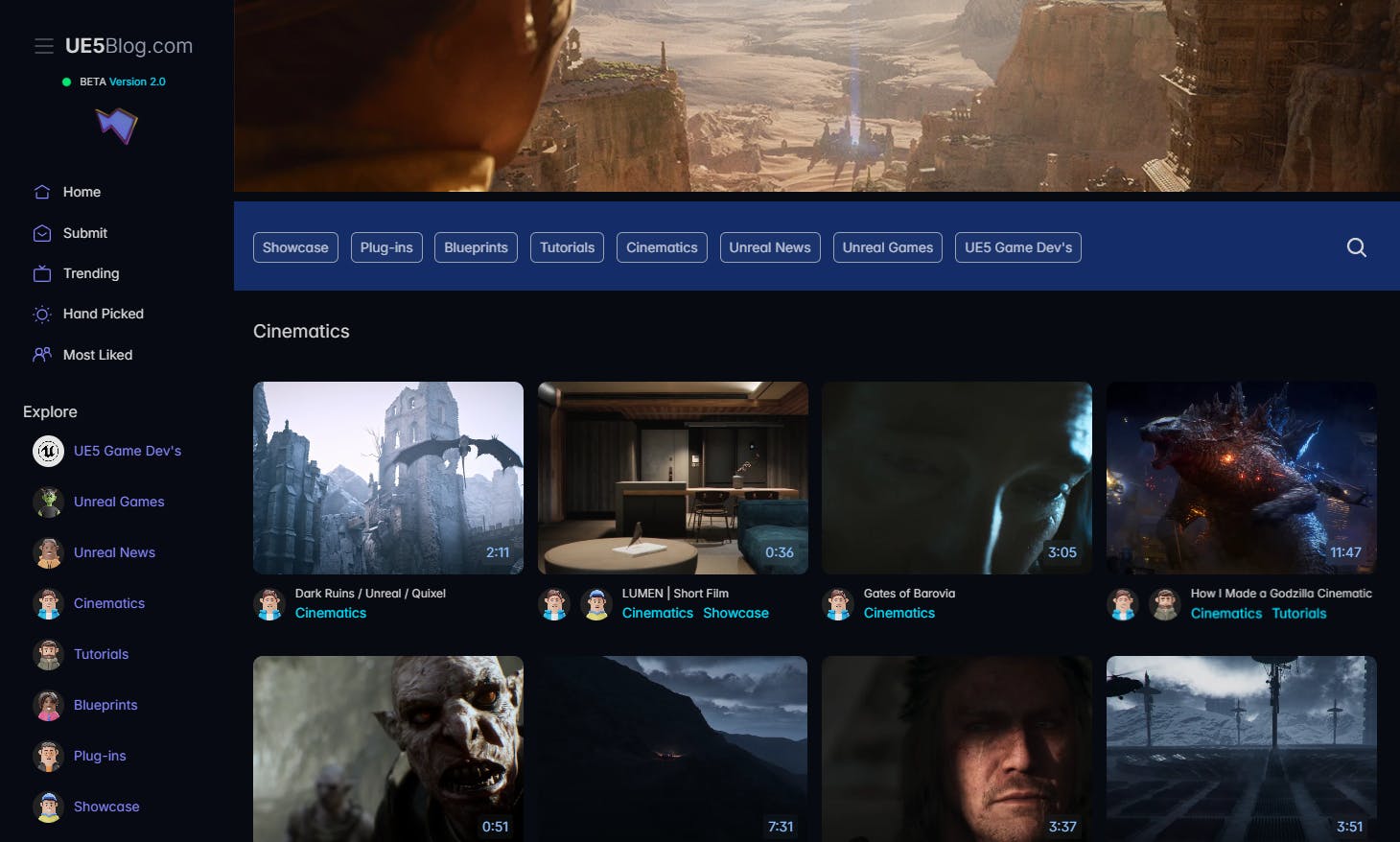
Task: Click the Submit envelope icon
Action: click(42, 233)
